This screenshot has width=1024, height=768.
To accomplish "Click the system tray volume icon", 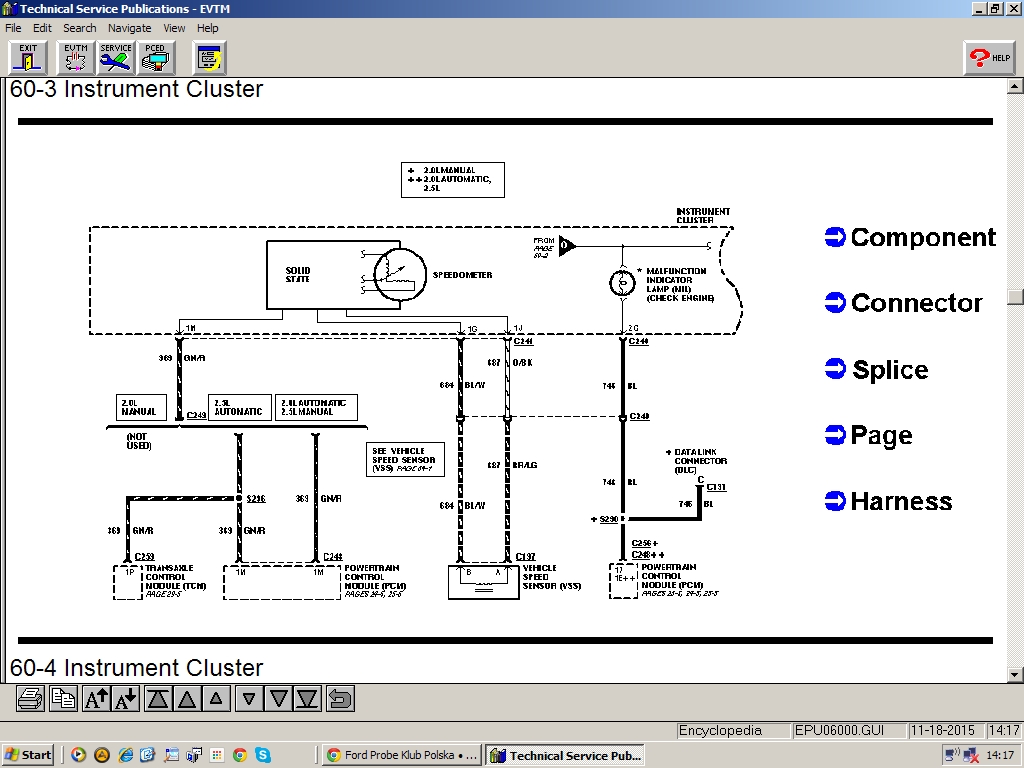I will pos(952,755).
